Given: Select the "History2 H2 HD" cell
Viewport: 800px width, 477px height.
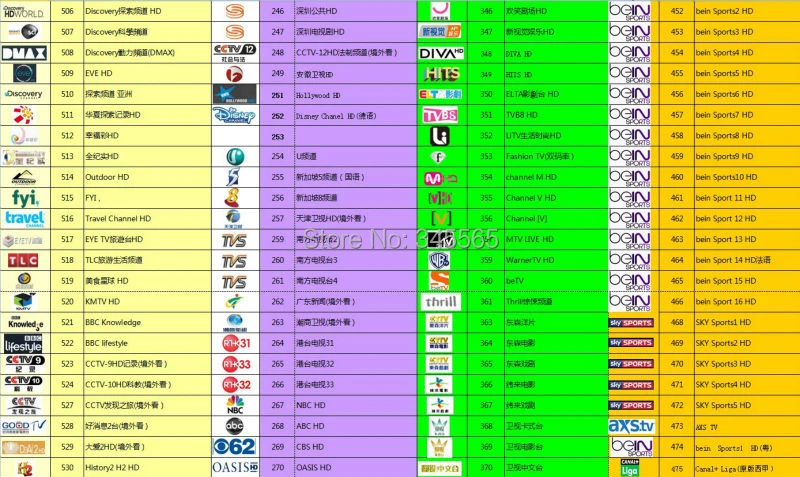Looking at the screenshot, I should coord(147,467).
